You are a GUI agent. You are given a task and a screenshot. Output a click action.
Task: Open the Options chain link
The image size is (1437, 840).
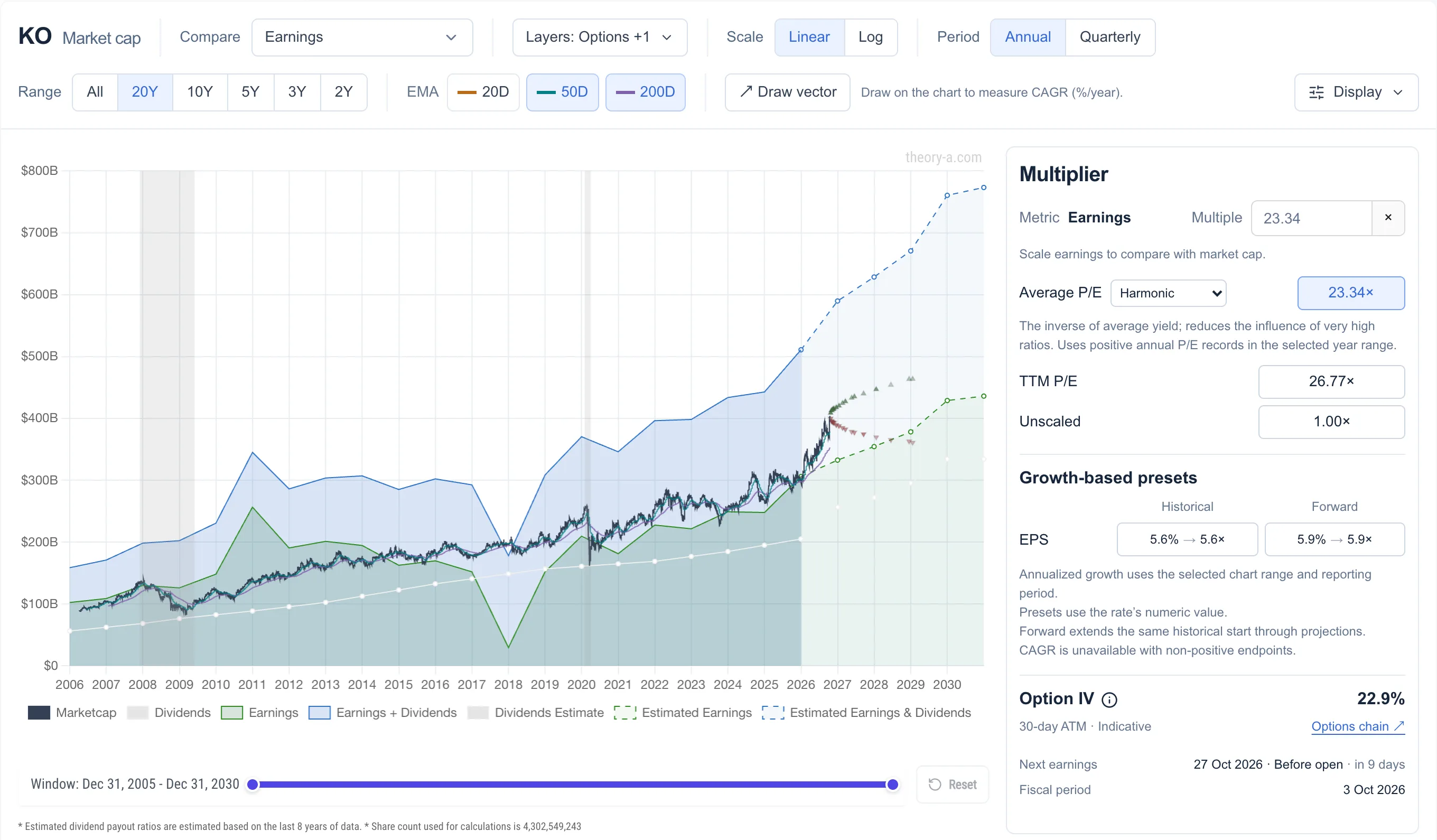[1358, 727]
